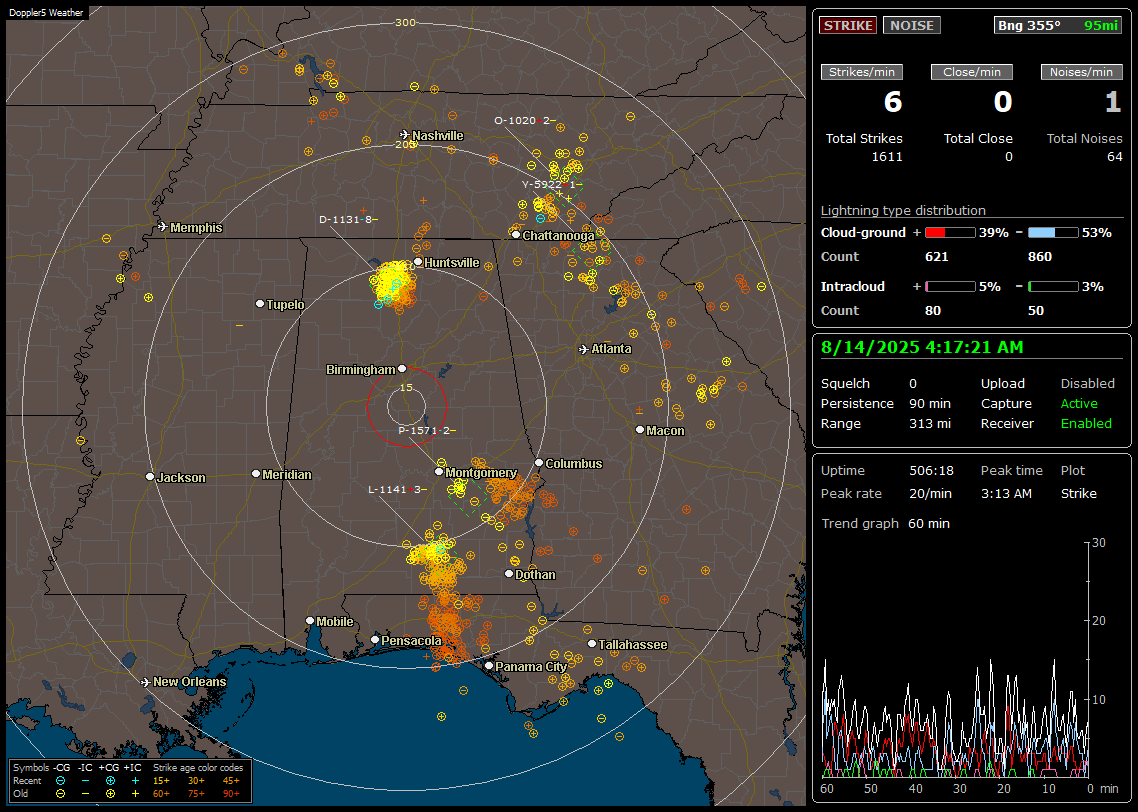
Task: Click the Total Strikes value 1611
Action: [887, 157]
